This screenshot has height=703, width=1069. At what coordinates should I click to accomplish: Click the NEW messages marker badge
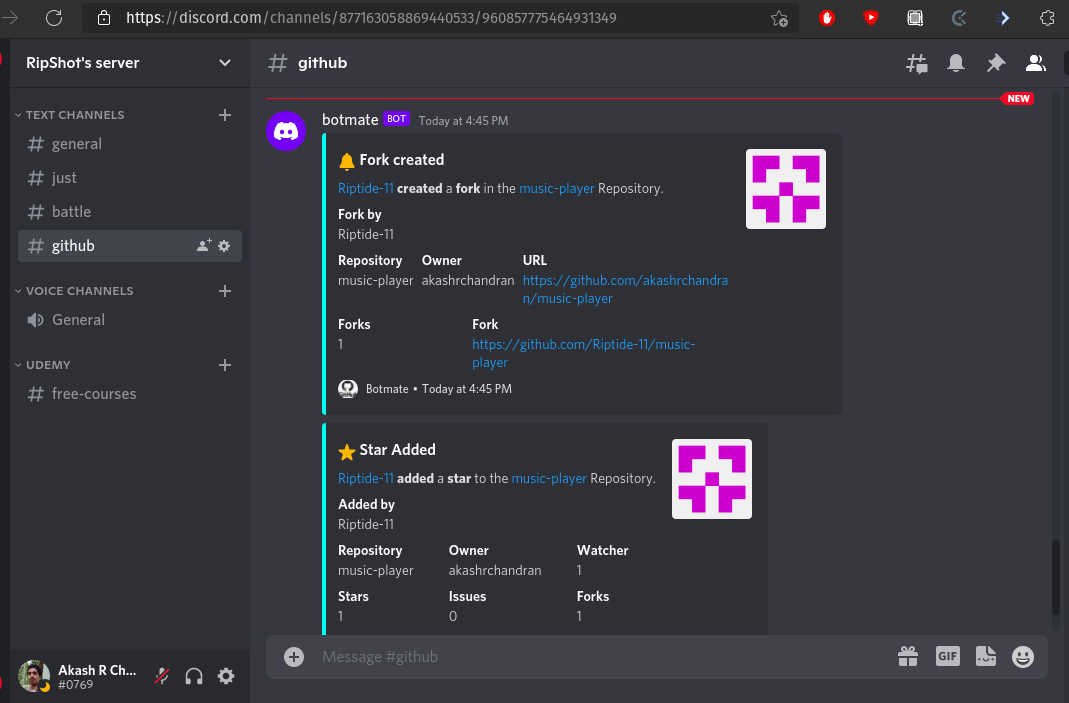(1018, 99)
